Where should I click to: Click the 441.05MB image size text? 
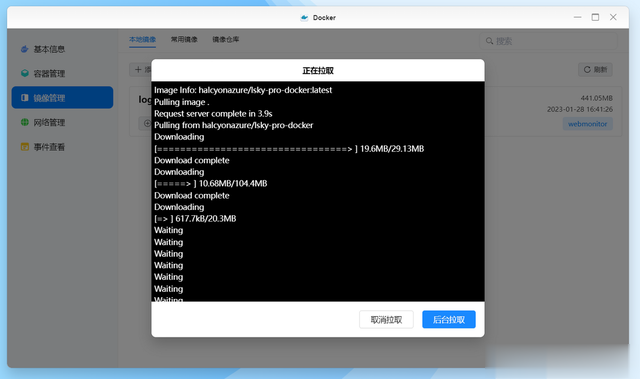(596, 98)
